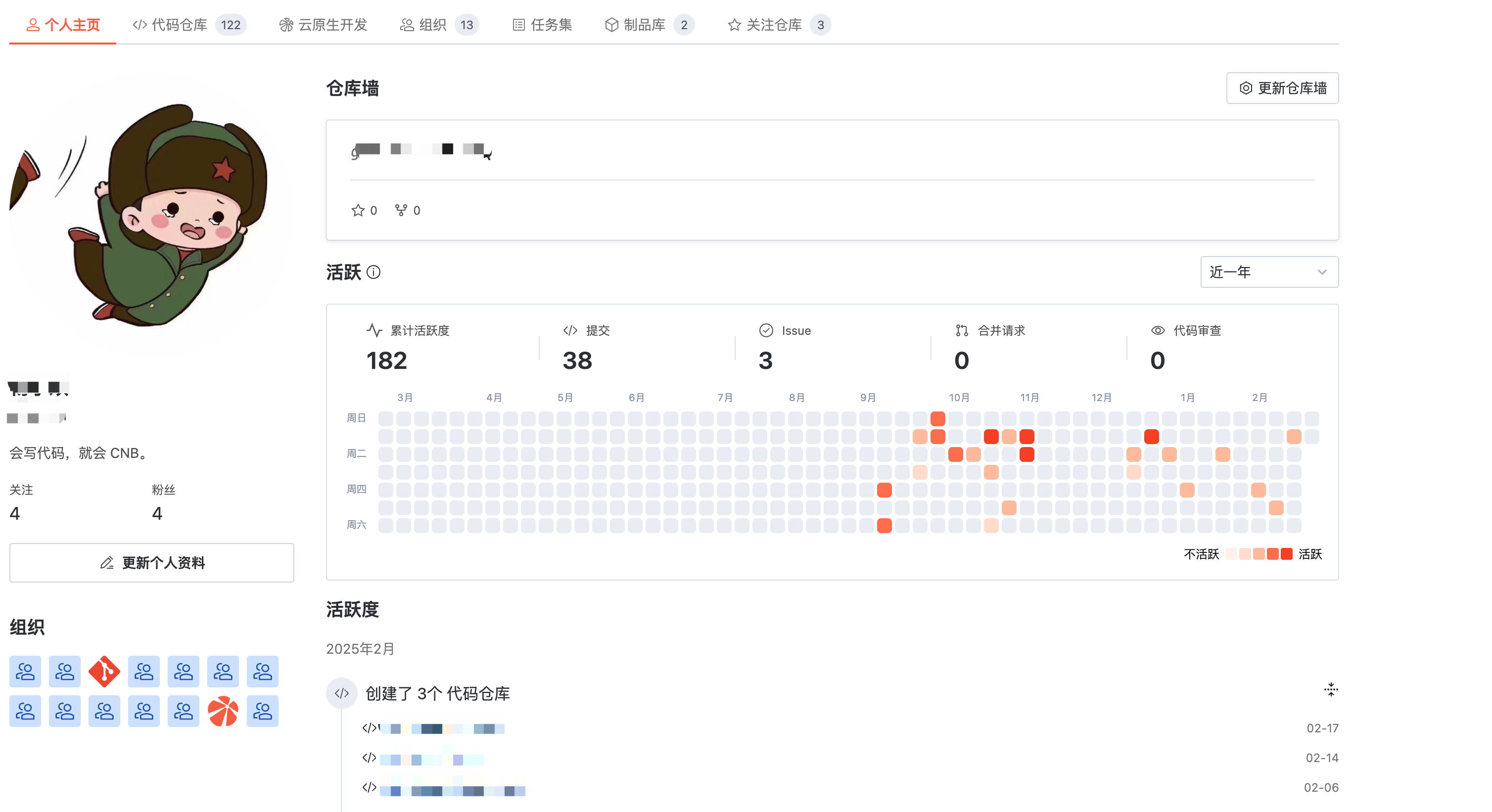Click the hexagon icon in 更新仓库墙

1245,88
